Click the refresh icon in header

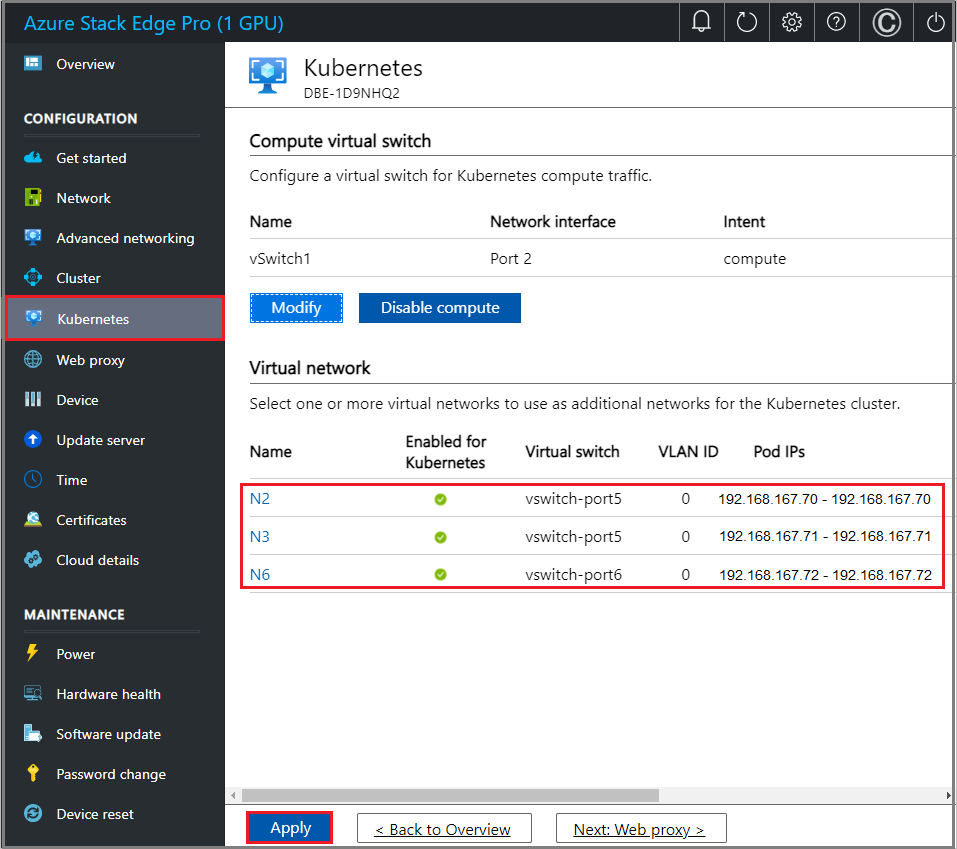click(747, 22)
